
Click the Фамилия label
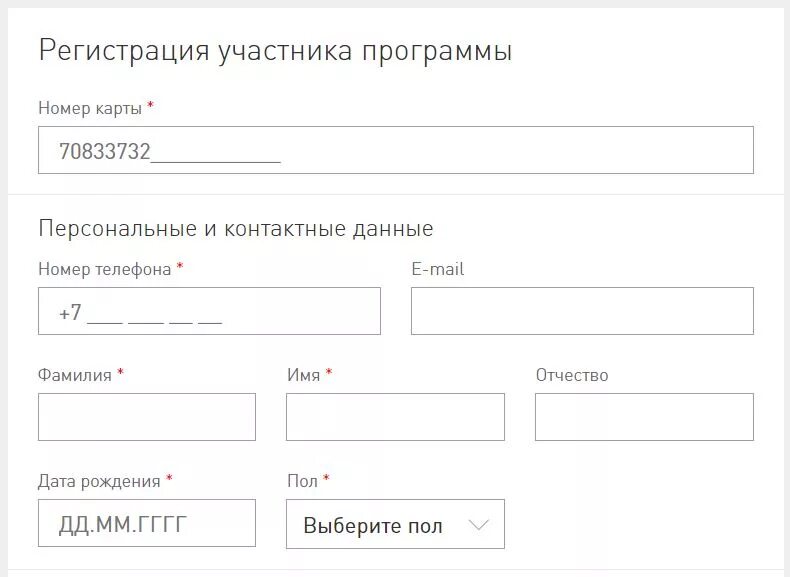[x=75, y=376]
